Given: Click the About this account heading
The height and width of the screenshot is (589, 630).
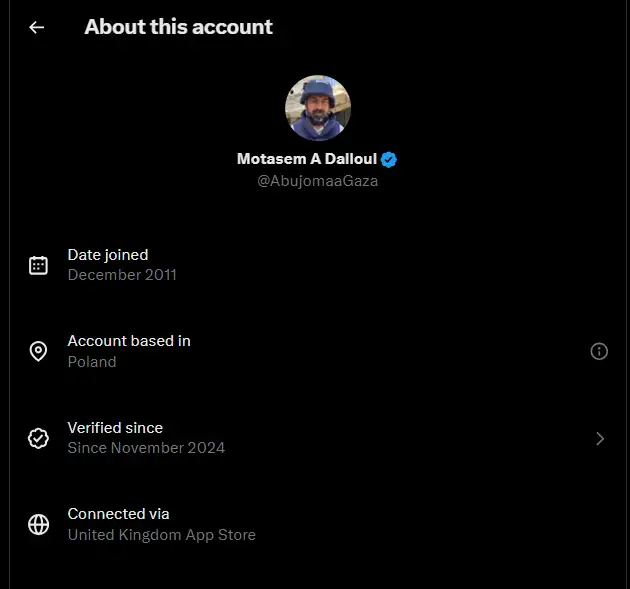Looking at the screenshot, I should 178,27.
